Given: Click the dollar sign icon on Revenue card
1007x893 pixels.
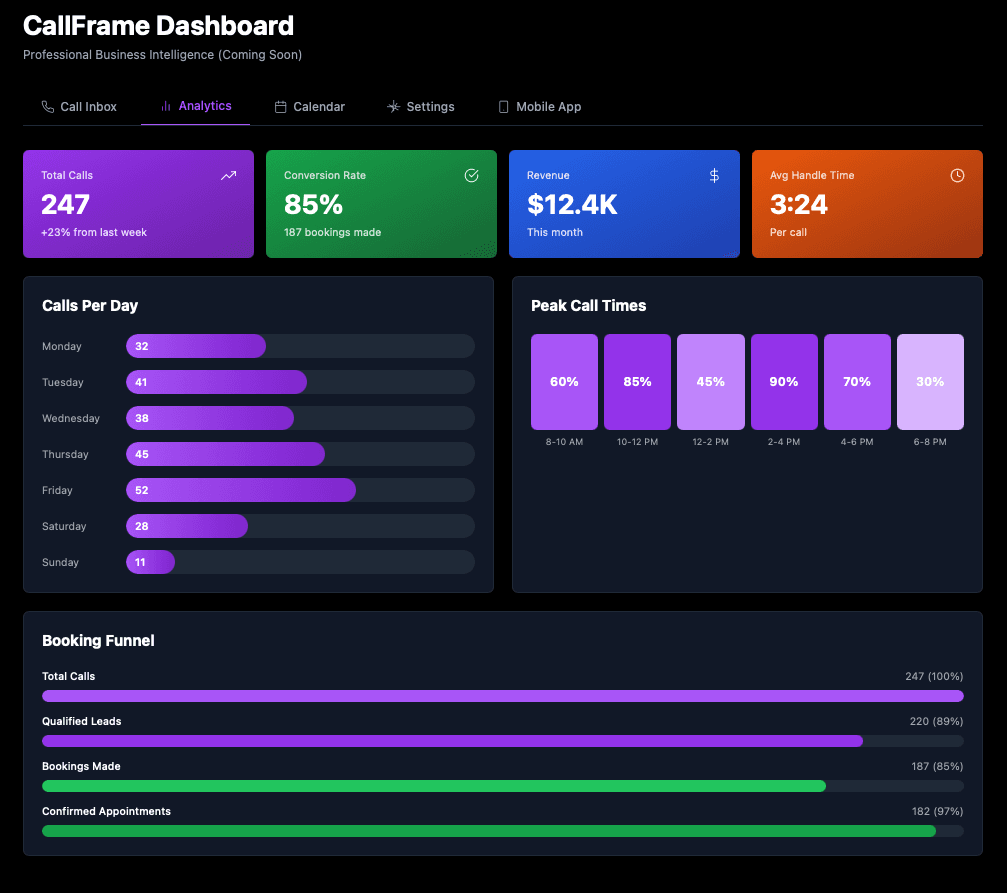Looking at the screenshot, I should coord(714,175).
